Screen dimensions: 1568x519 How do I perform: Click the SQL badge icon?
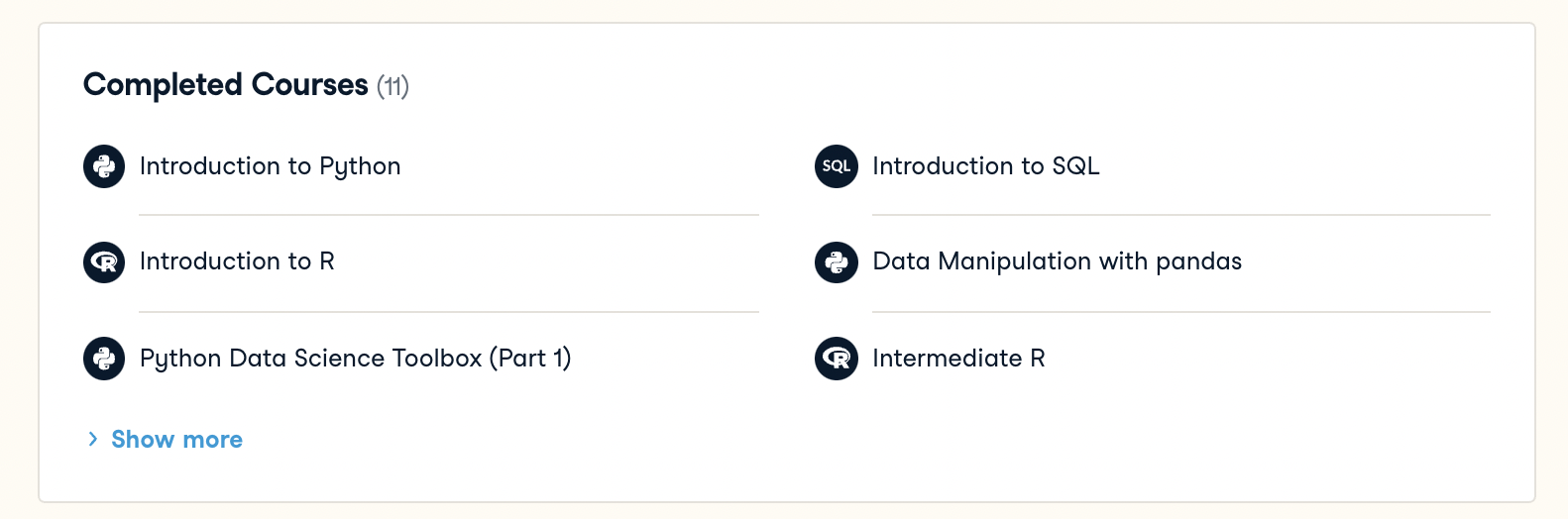(x=837, y=166)
